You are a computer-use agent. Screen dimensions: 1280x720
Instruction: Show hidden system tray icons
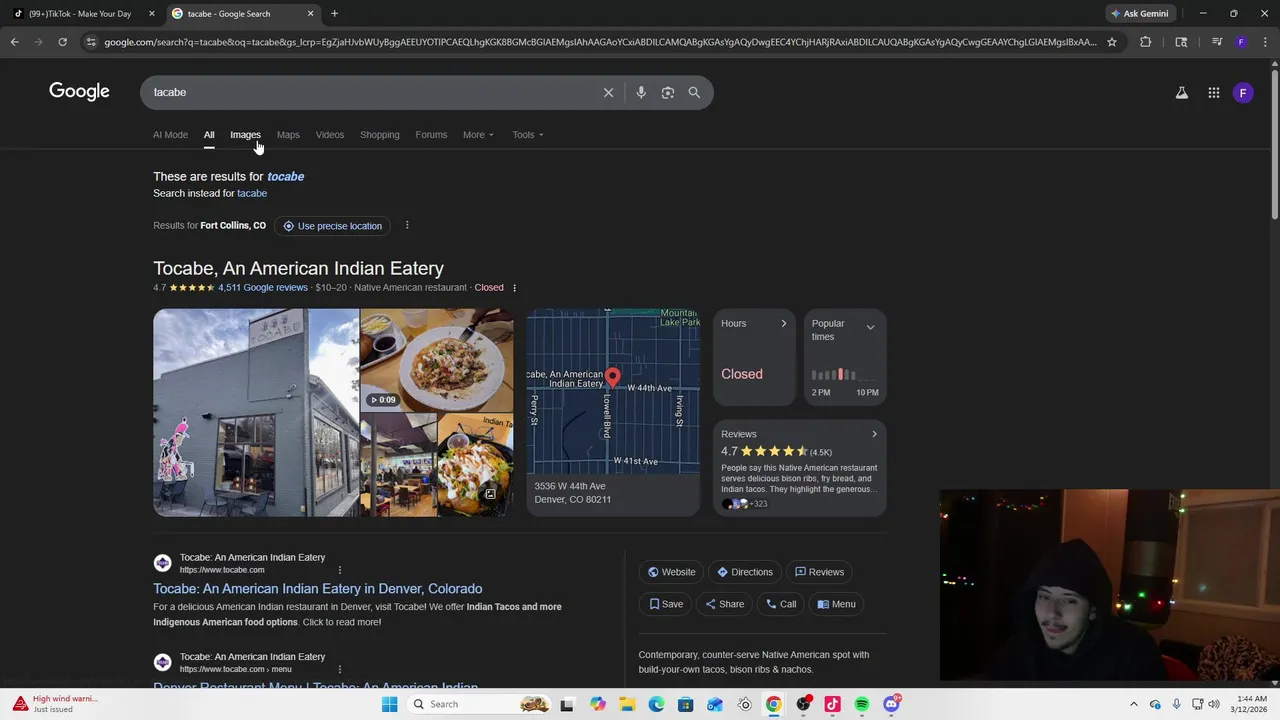pos(1133,704)
